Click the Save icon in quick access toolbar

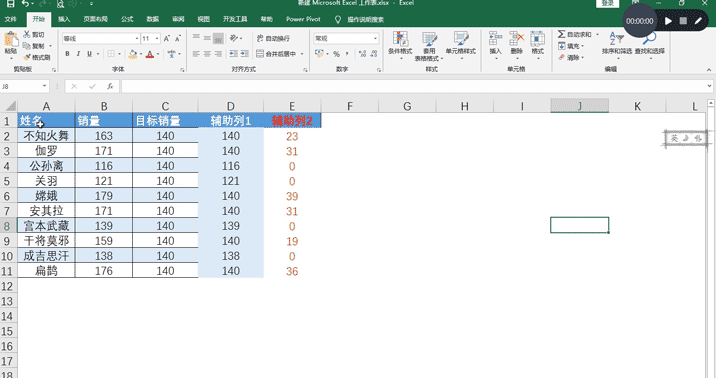coord(10,3)
